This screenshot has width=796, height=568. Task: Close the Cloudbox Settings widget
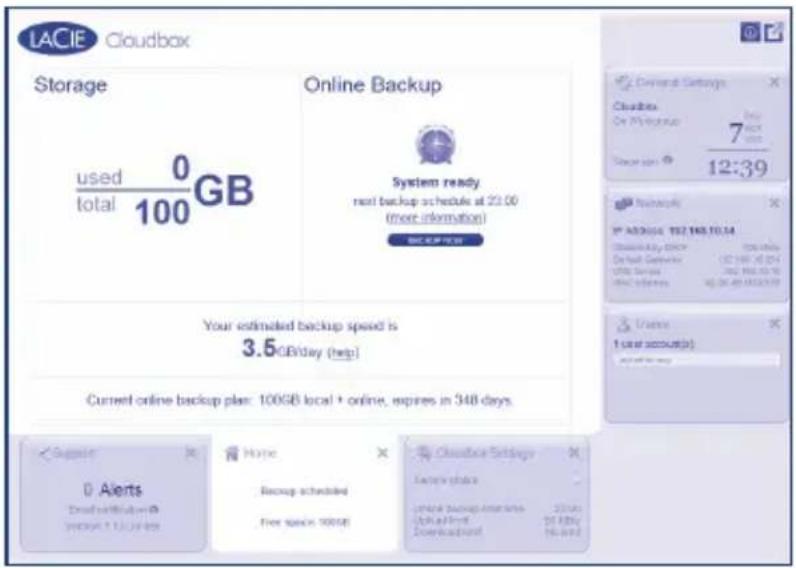(x=574, y=452)
